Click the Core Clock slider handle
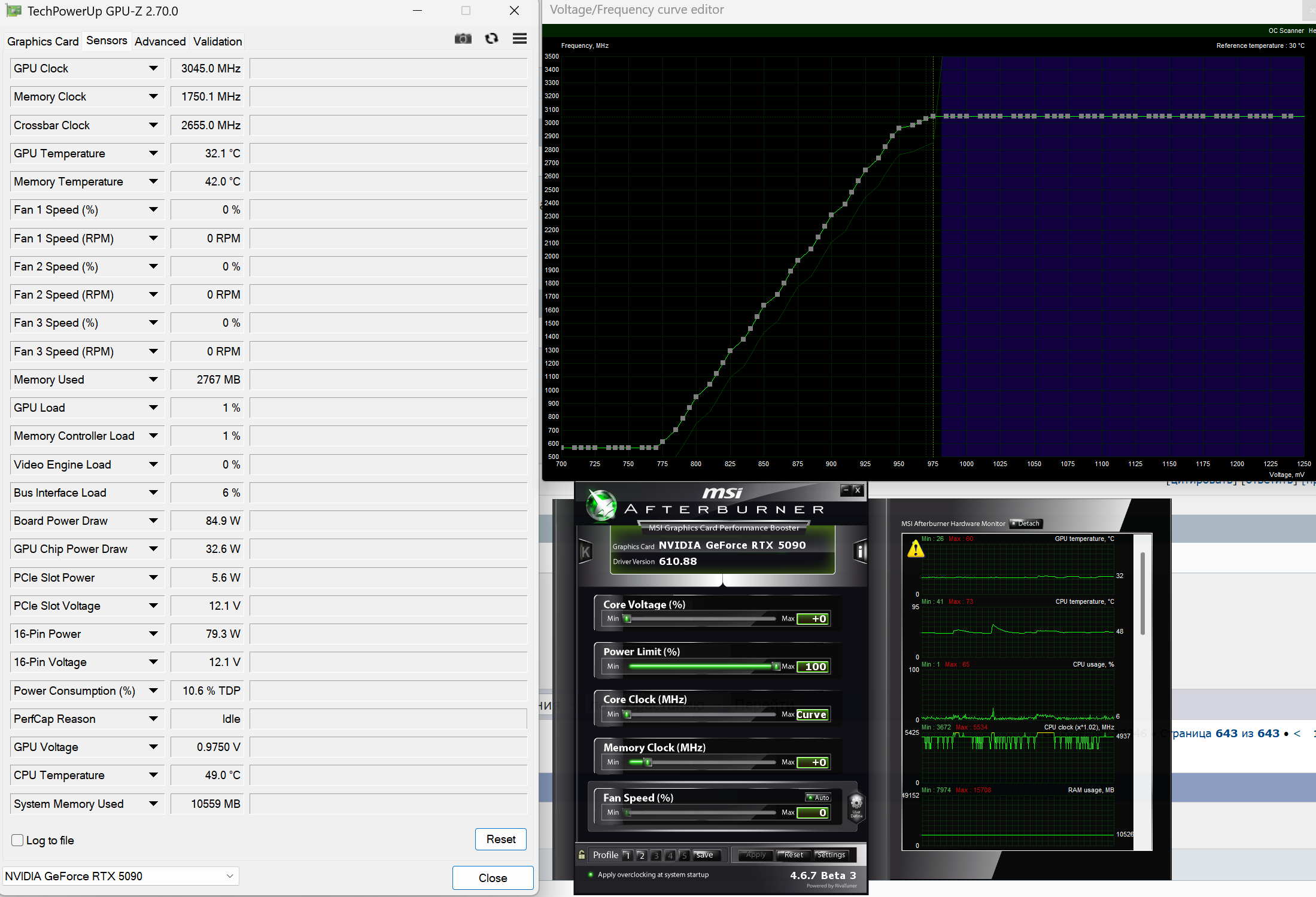The width and height of the screenshot is (1316, 897). click(627, 714)
